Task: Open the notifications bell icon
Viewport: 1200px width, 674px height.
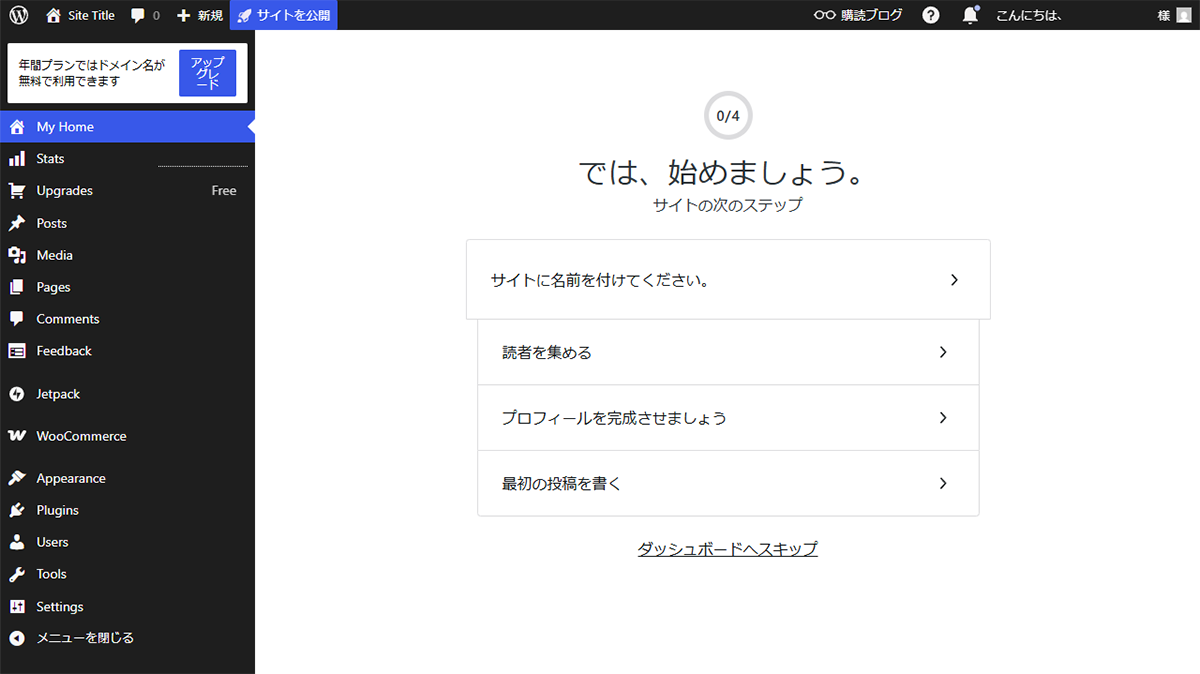Action: point(970,15)
